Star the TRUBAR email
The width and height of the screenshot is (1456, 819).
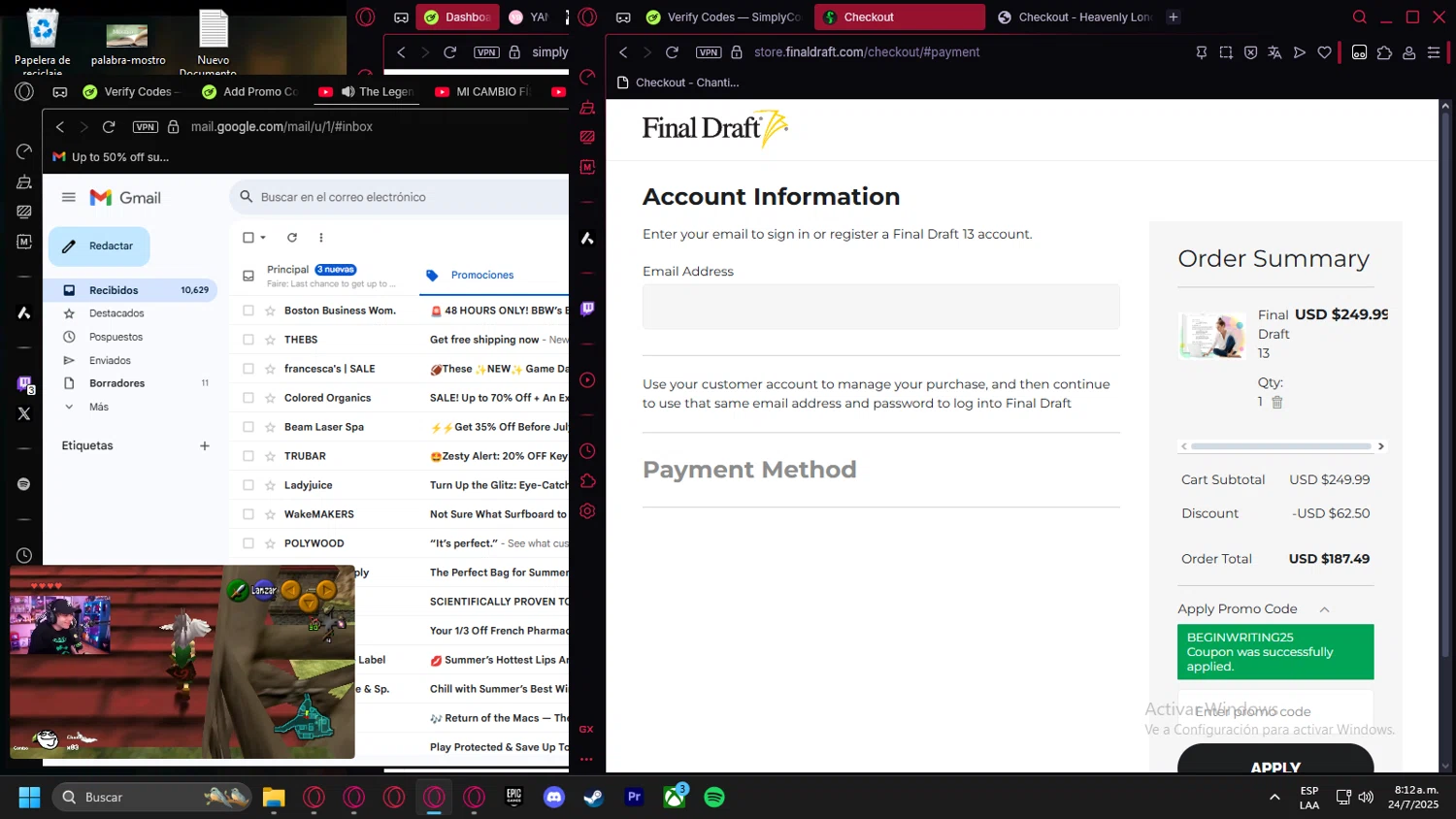[271, 456]
